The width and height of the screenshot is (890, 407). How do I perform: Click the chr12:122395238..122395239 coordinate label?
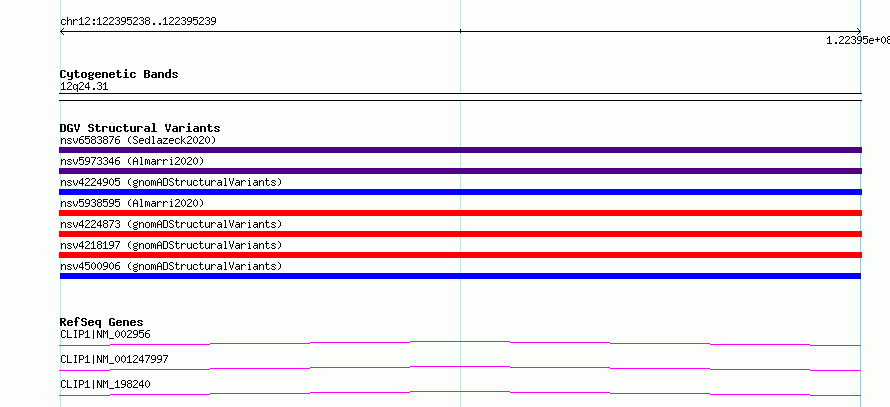(138, 22)
